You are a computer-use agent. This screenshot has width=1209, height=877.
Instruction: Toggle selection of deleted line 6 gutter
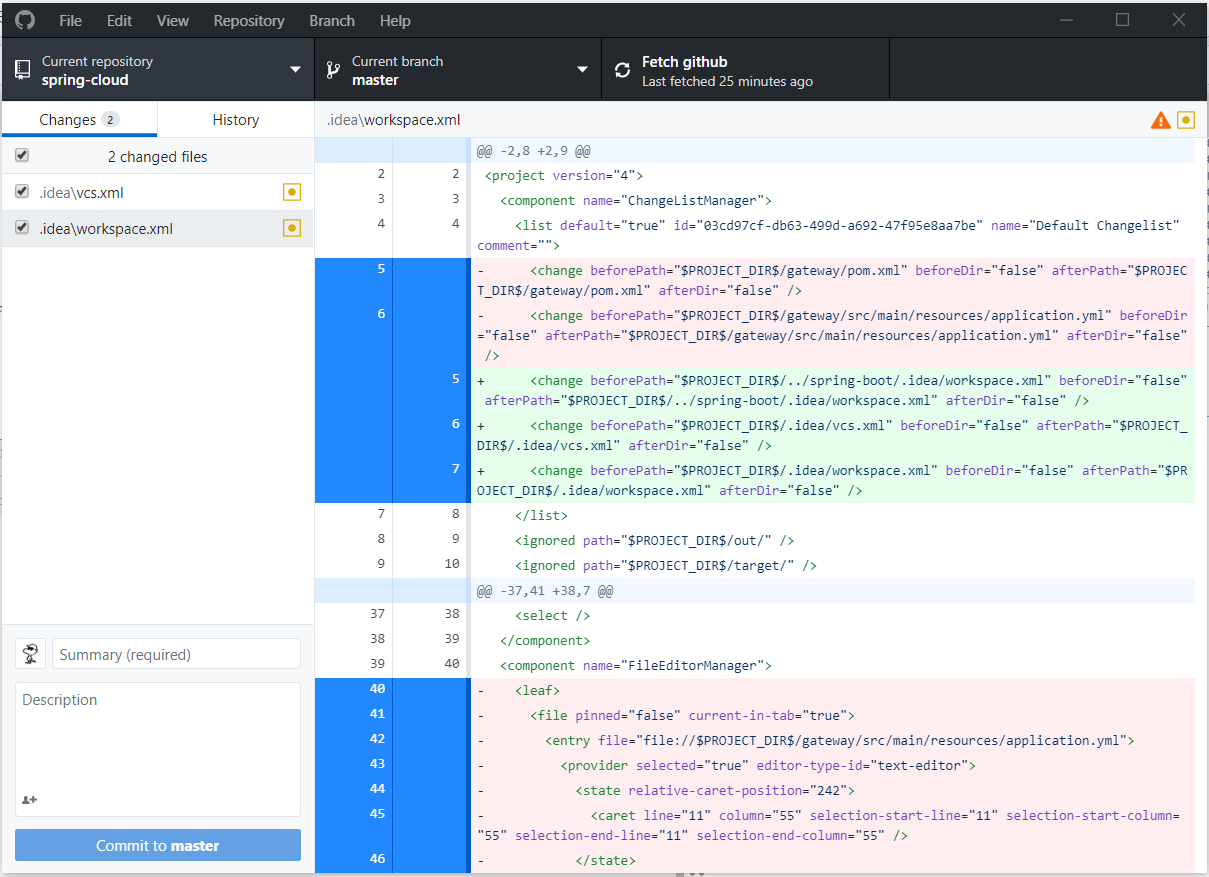pyautogui.click(x=390, y=335)
